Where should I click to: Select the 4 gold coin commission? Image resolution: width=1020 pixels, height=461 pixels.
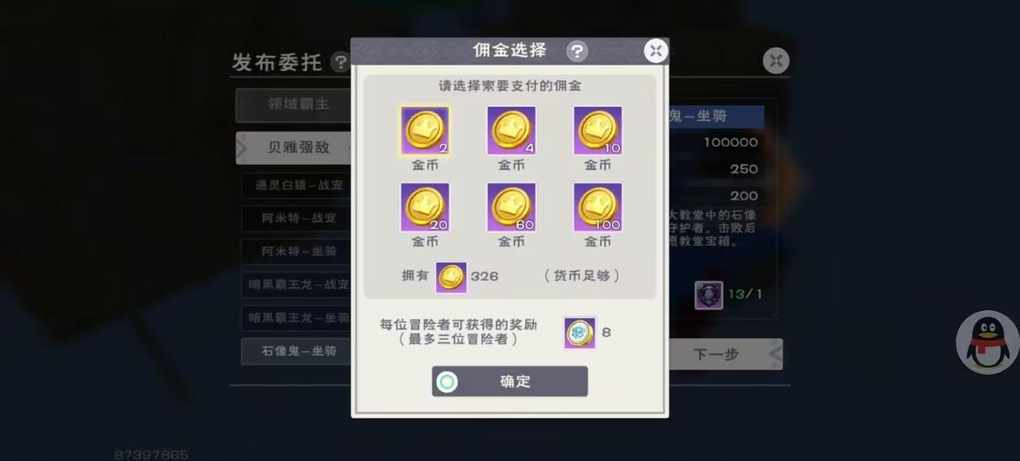511,131
